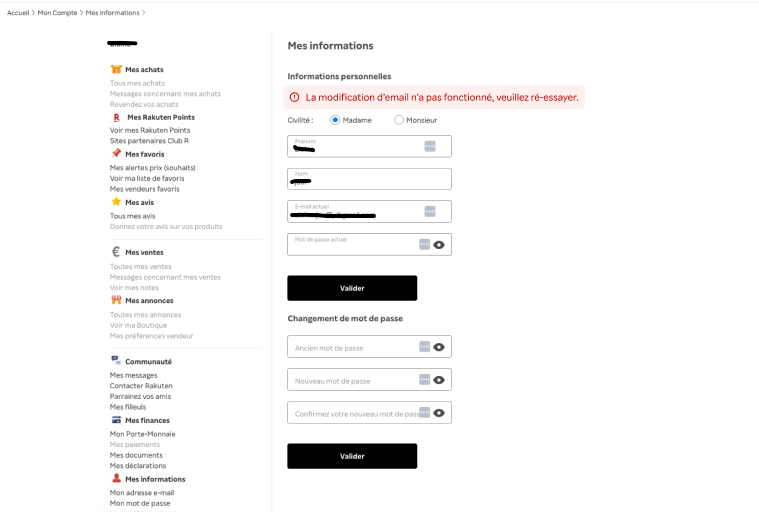Click the Nom input field
The image size is (759, 512).
pyautogui.click(x=369, y=179)
